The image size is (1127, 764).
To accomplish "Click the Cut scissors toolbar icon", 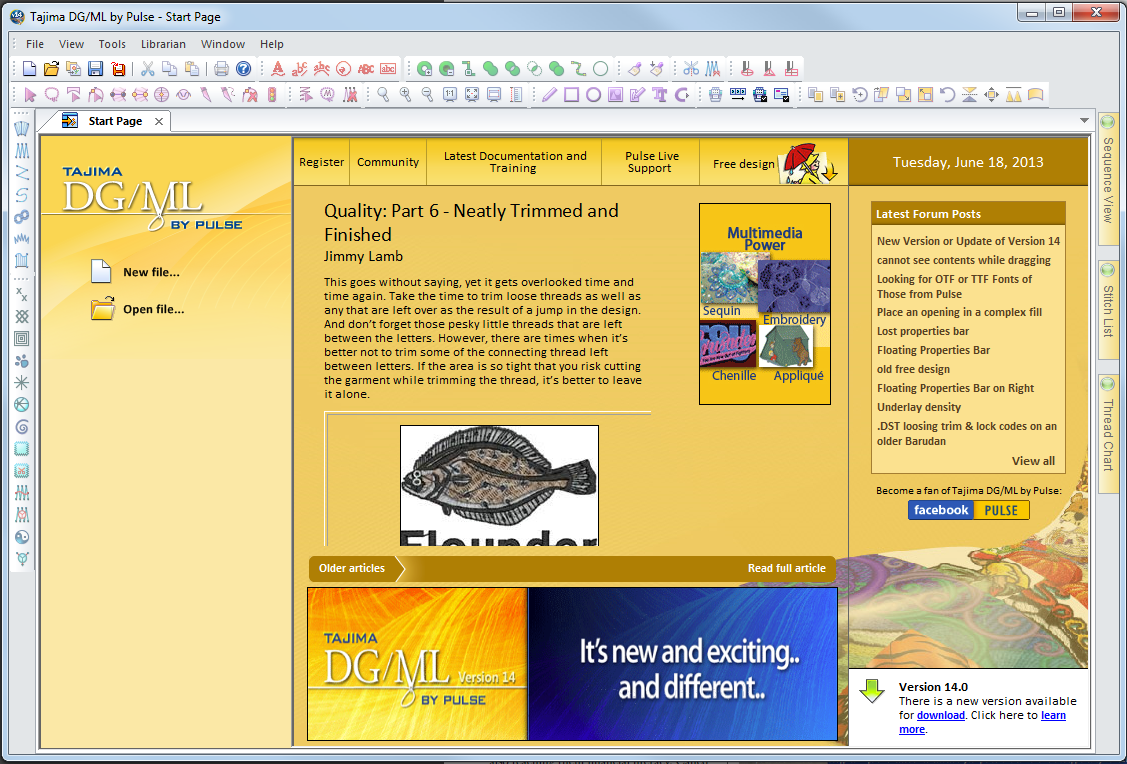I will pyautogui.click(x=148, y=69).
